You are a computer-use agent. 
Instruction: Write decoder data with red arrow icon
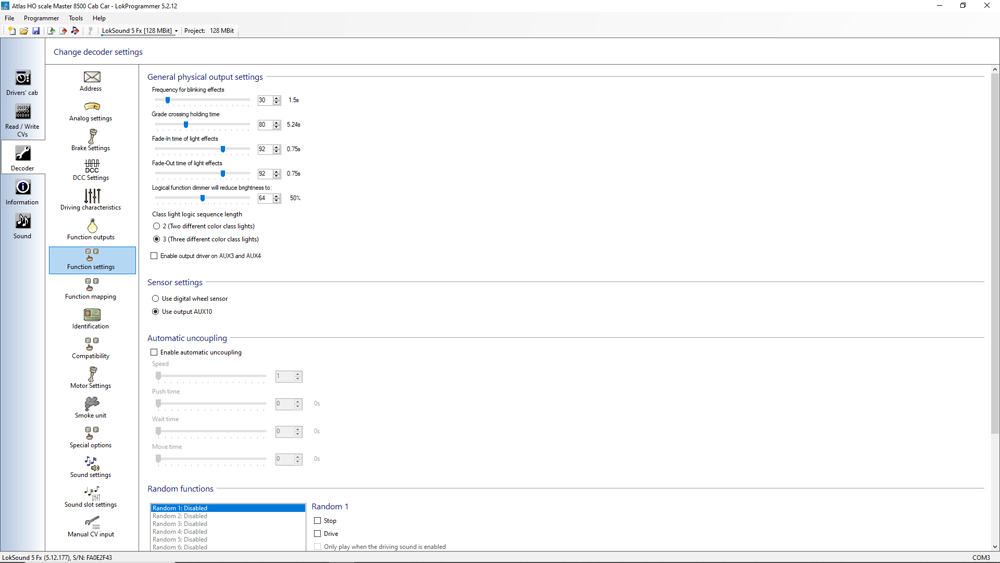63,31
